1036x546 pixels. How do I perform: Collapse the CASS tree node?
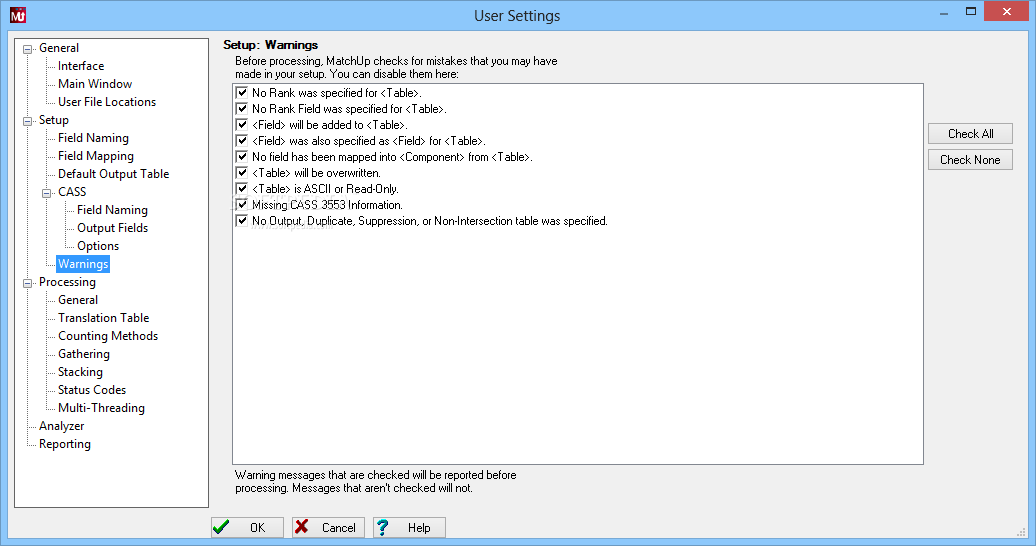47,193
